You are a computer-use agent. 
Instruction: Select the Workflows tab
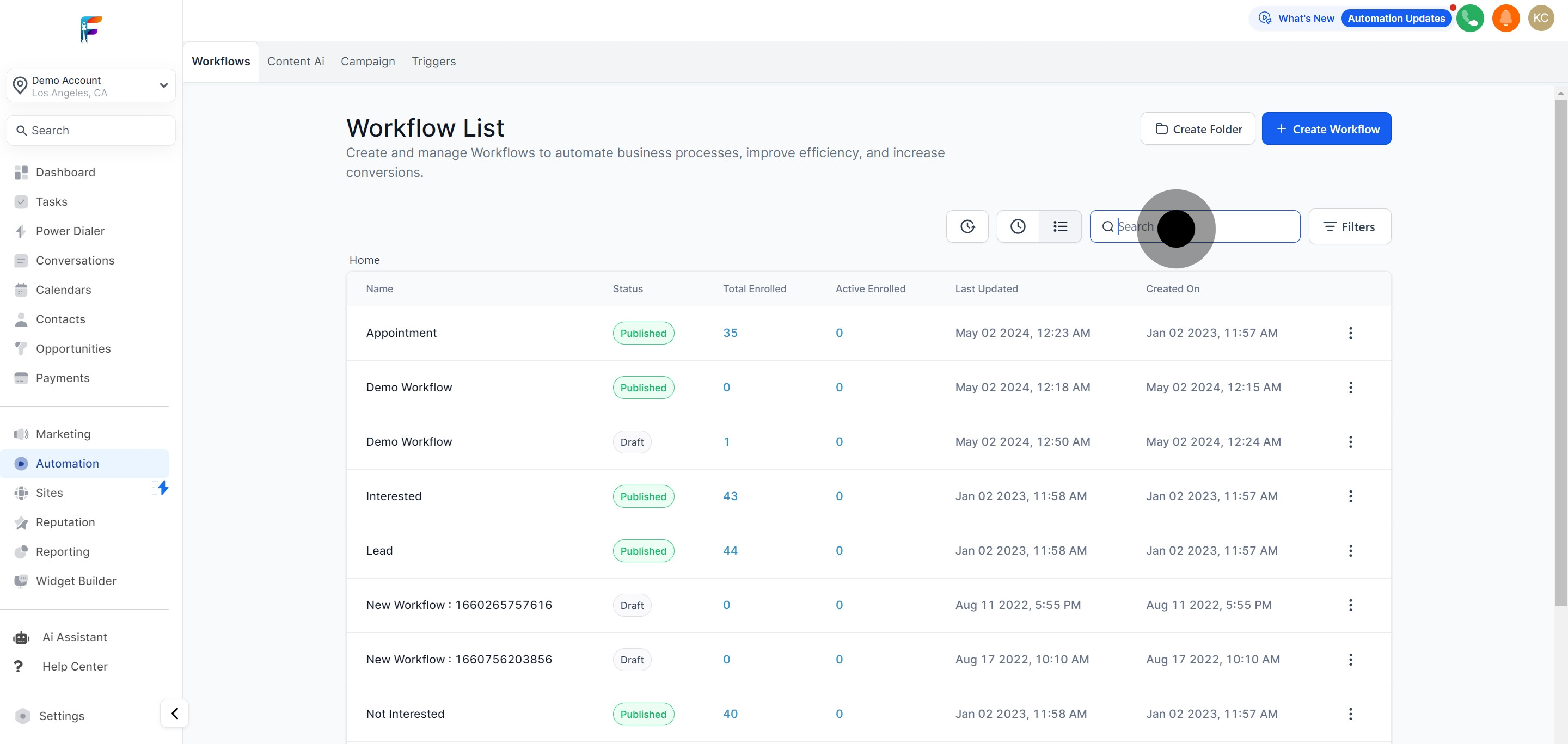click(x=221, y=62)
